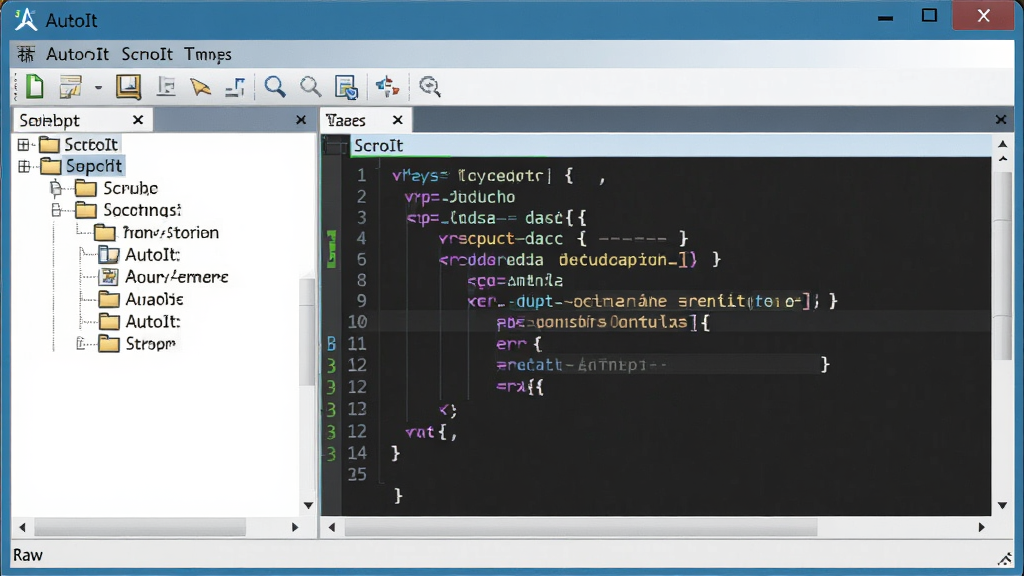This screenshot has width=1024, height=576.
Task: Click the notepad with pencil toolbar icon
Action: pyautogui.click(x=70, y=86)
